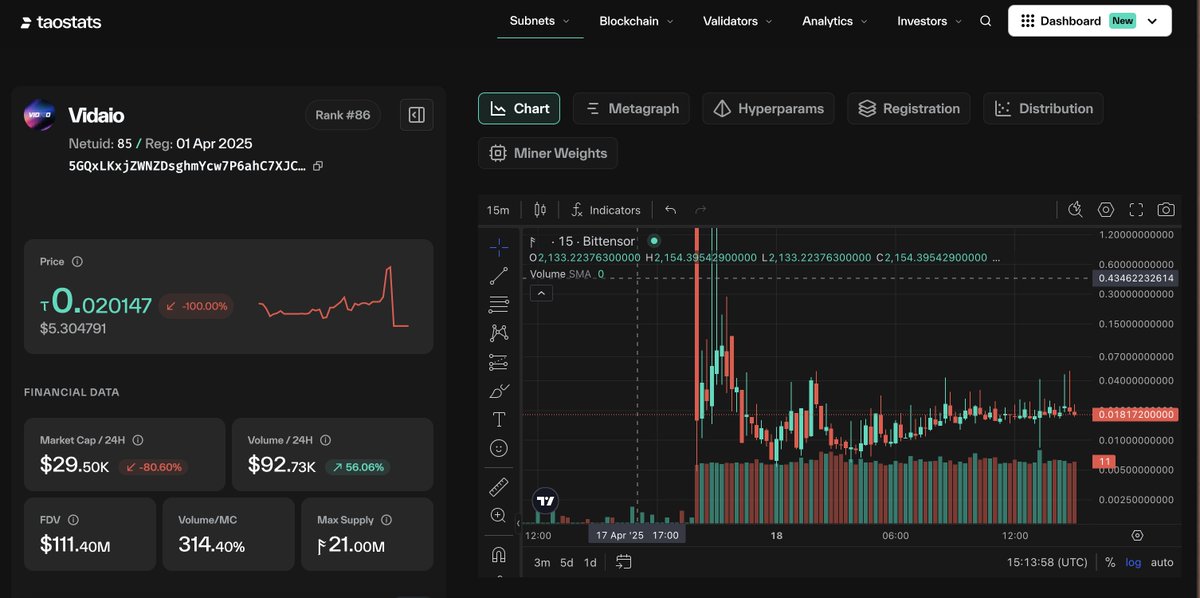Screen dimensions: 1200x598
Task: Click the 314.40% Volume/MC value
Action: (x=211, y=545)
